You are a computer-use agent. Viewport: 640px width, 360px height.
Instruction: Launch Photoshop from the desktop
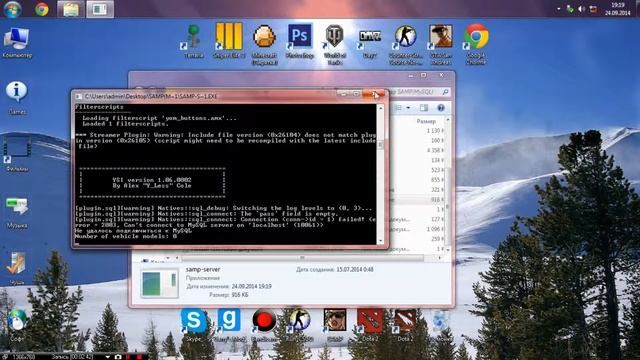300,41
